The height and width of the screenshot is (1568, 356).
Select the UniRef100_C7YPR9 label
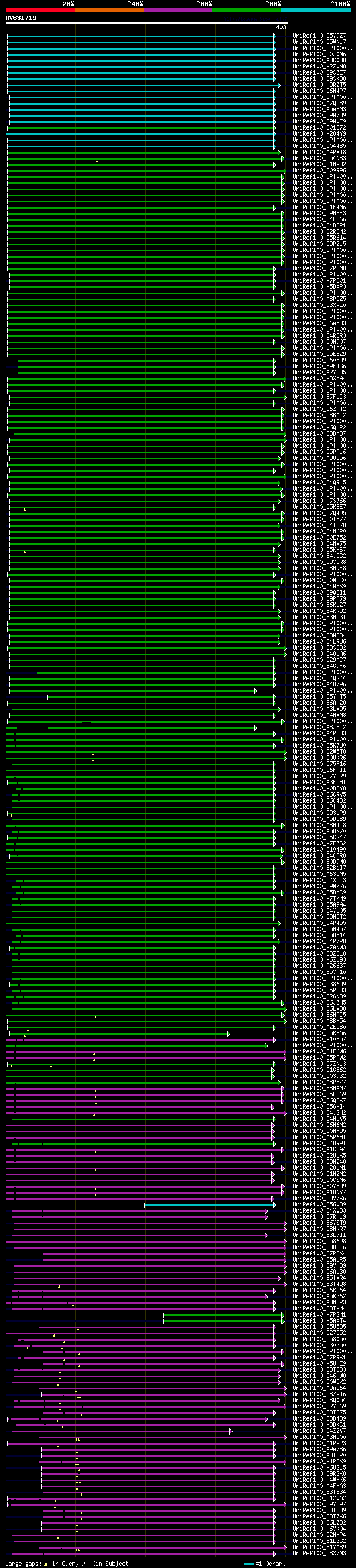(x=319, y=776)
